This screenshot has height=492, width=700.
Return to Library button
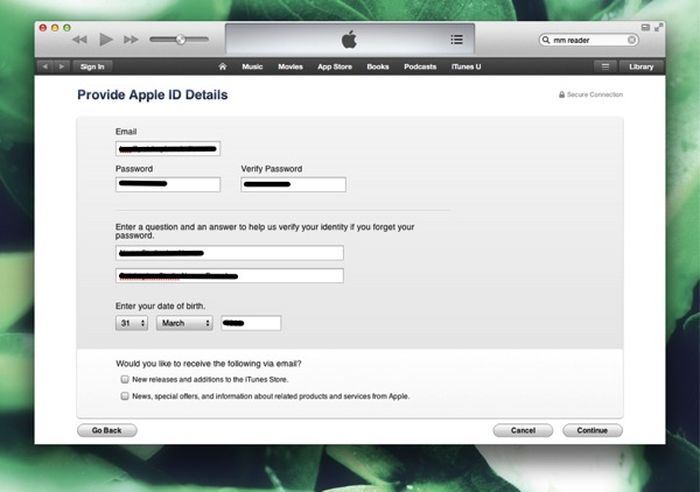(641, 67)
